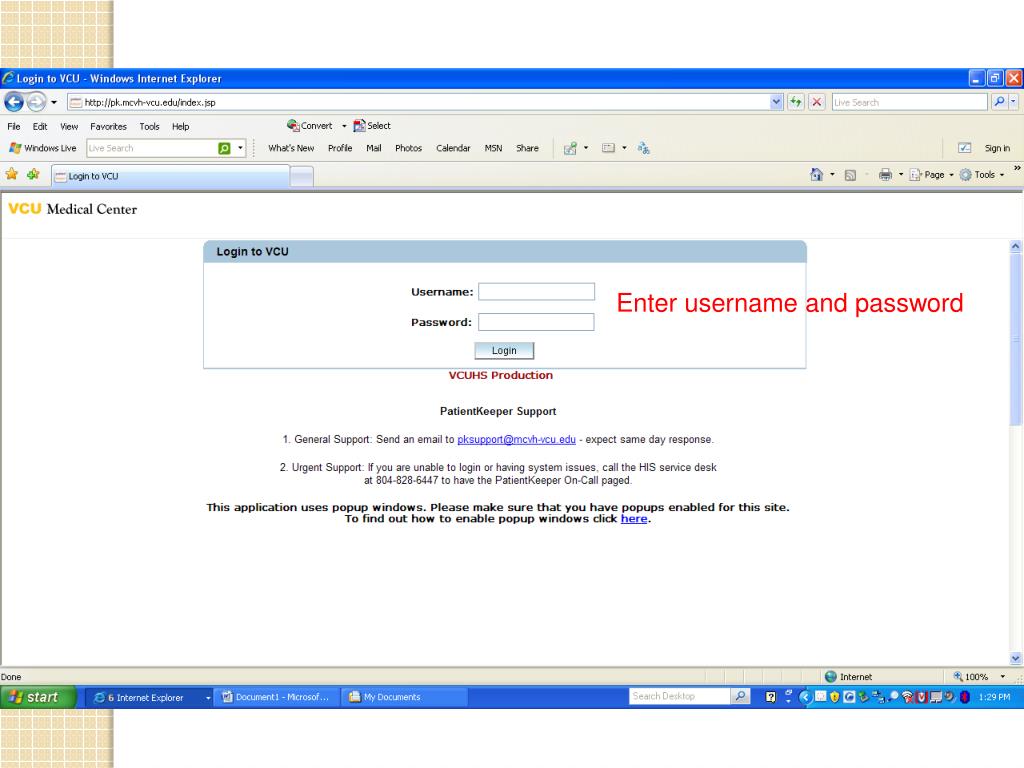Click the page scrollbar down arrow

pyautogui.click(x=1015, y=658)
